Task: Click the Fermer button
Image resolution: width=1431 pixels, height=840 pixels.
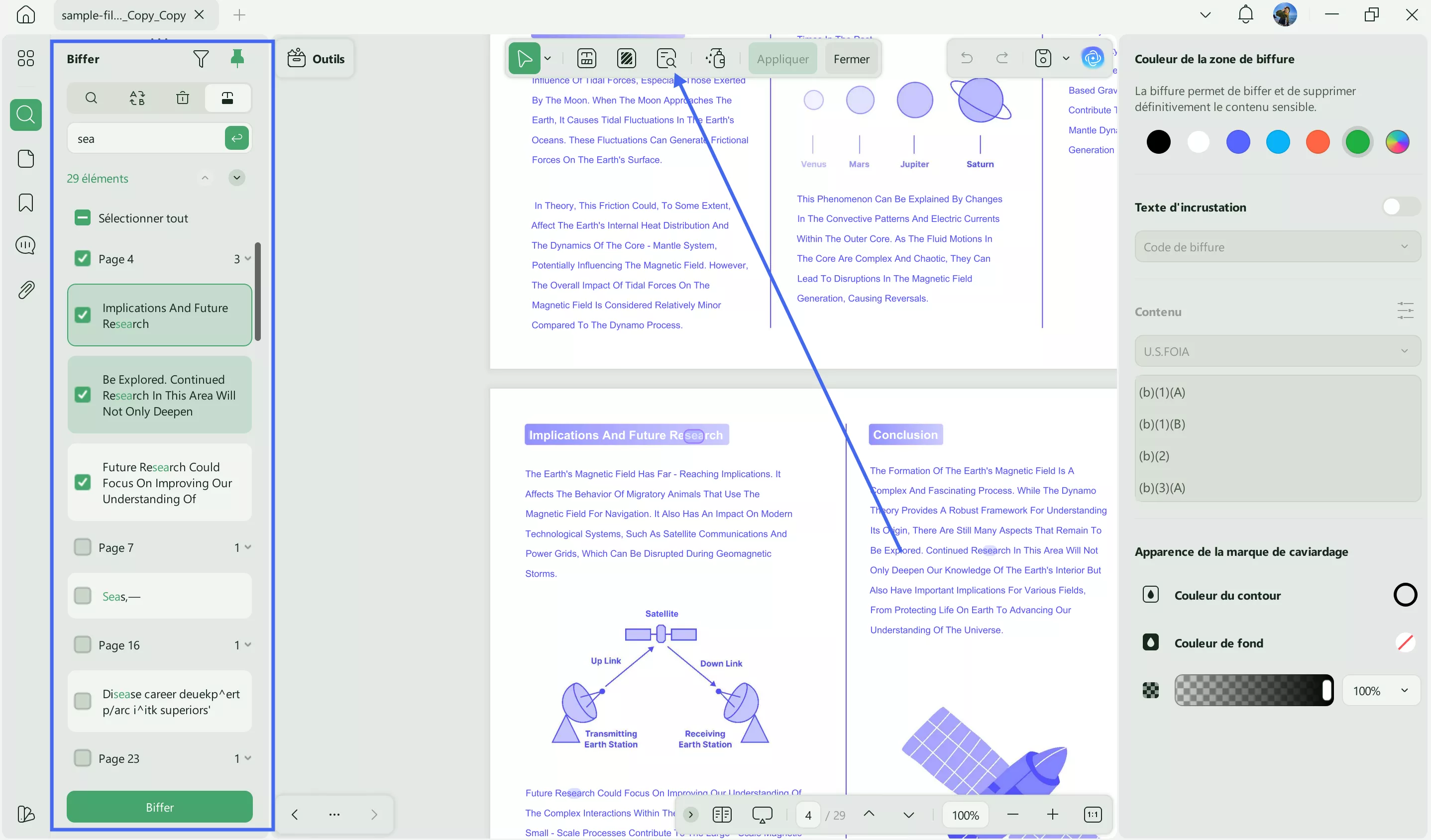Action: coord(851,59)
